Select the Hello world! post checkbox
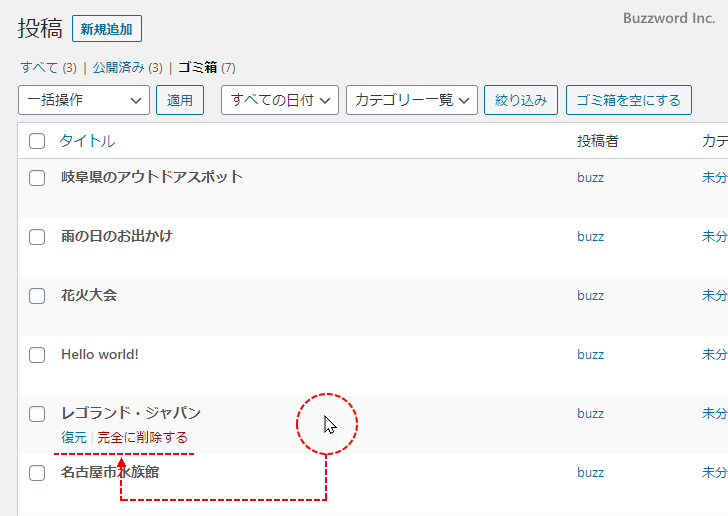 pos(37,355)
